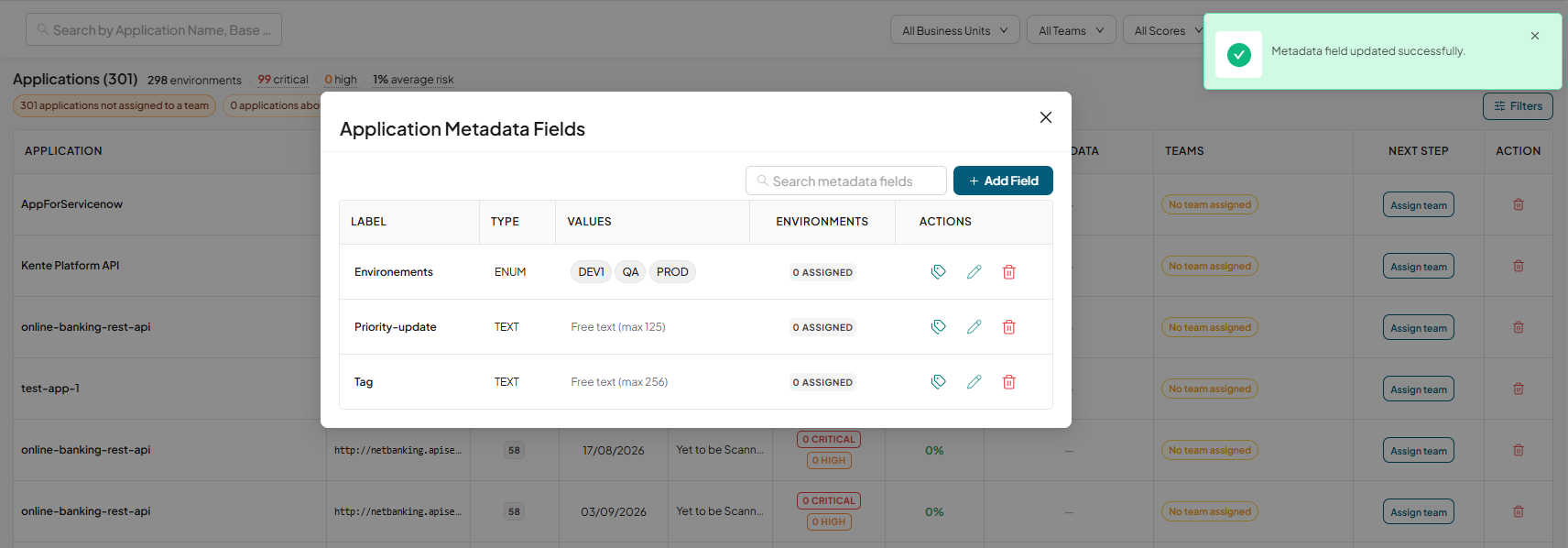Click the ENVIRONMENTS column header
Viewport: 1568px width, 548px height.
click(x=822, y=222)
